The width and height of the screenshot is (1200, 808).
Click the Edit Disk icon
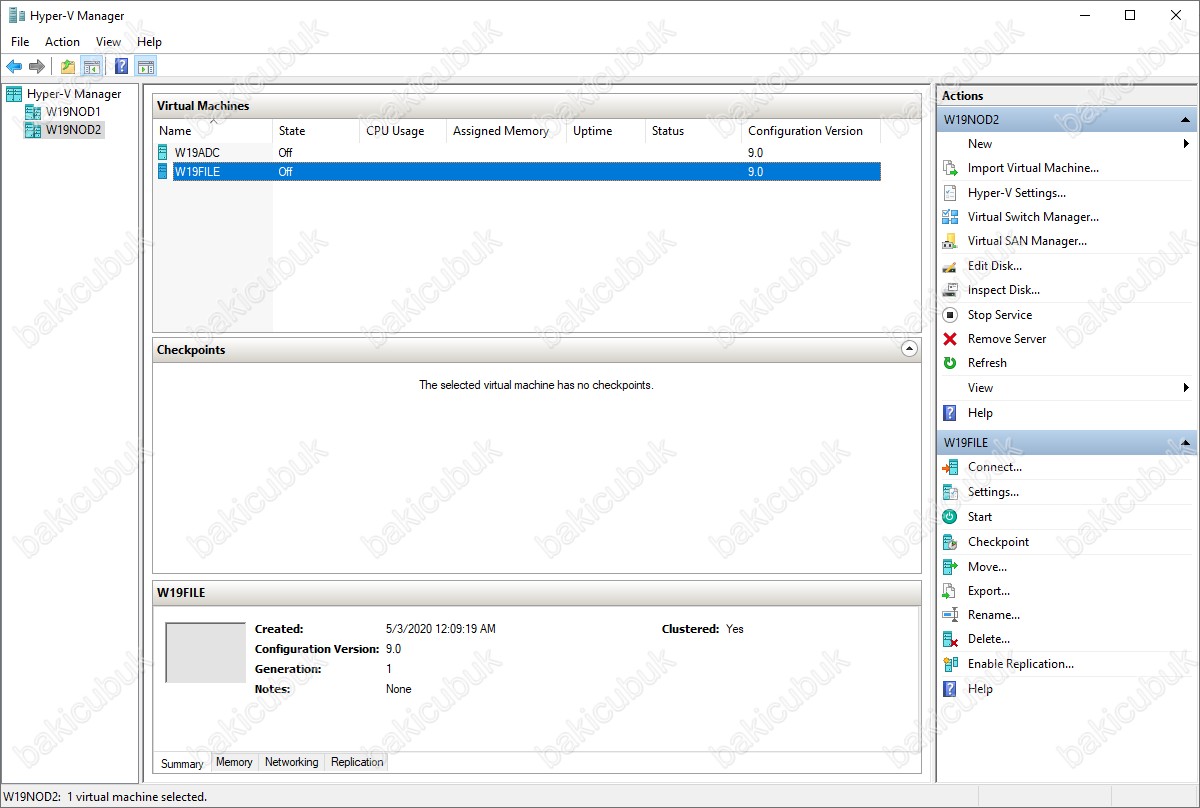coord(950,266)
